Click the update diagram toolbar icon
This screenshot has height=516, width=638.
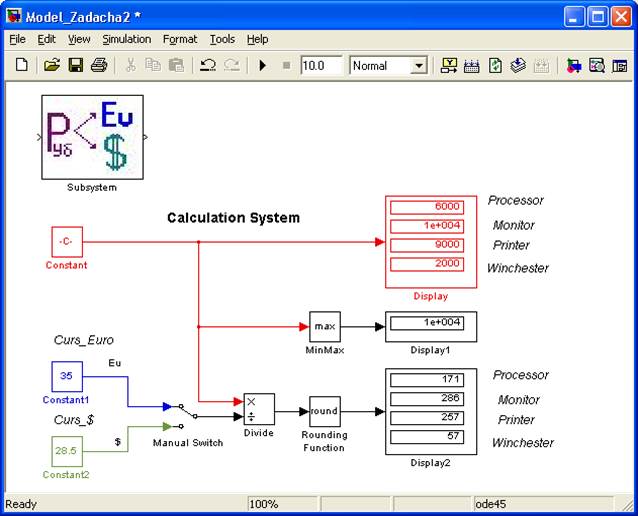[x=495, y=65]
